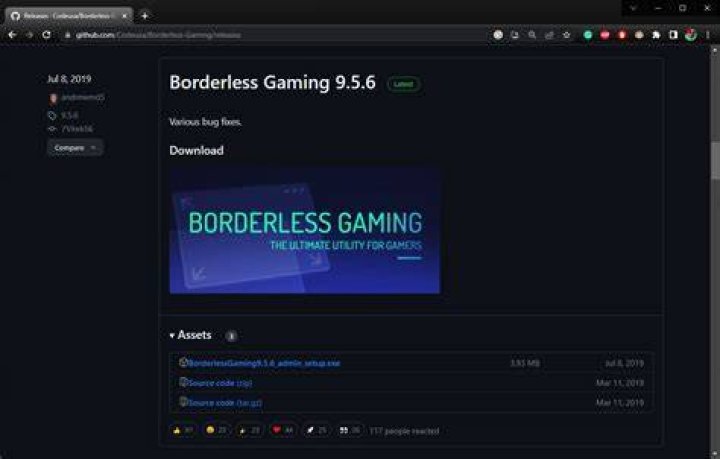Image resolution: width=720 pixels, height=459 pixels.
Task: Download BorderlessGaming9.5.6_admin_setup.exe
Action: coord(264,363)
